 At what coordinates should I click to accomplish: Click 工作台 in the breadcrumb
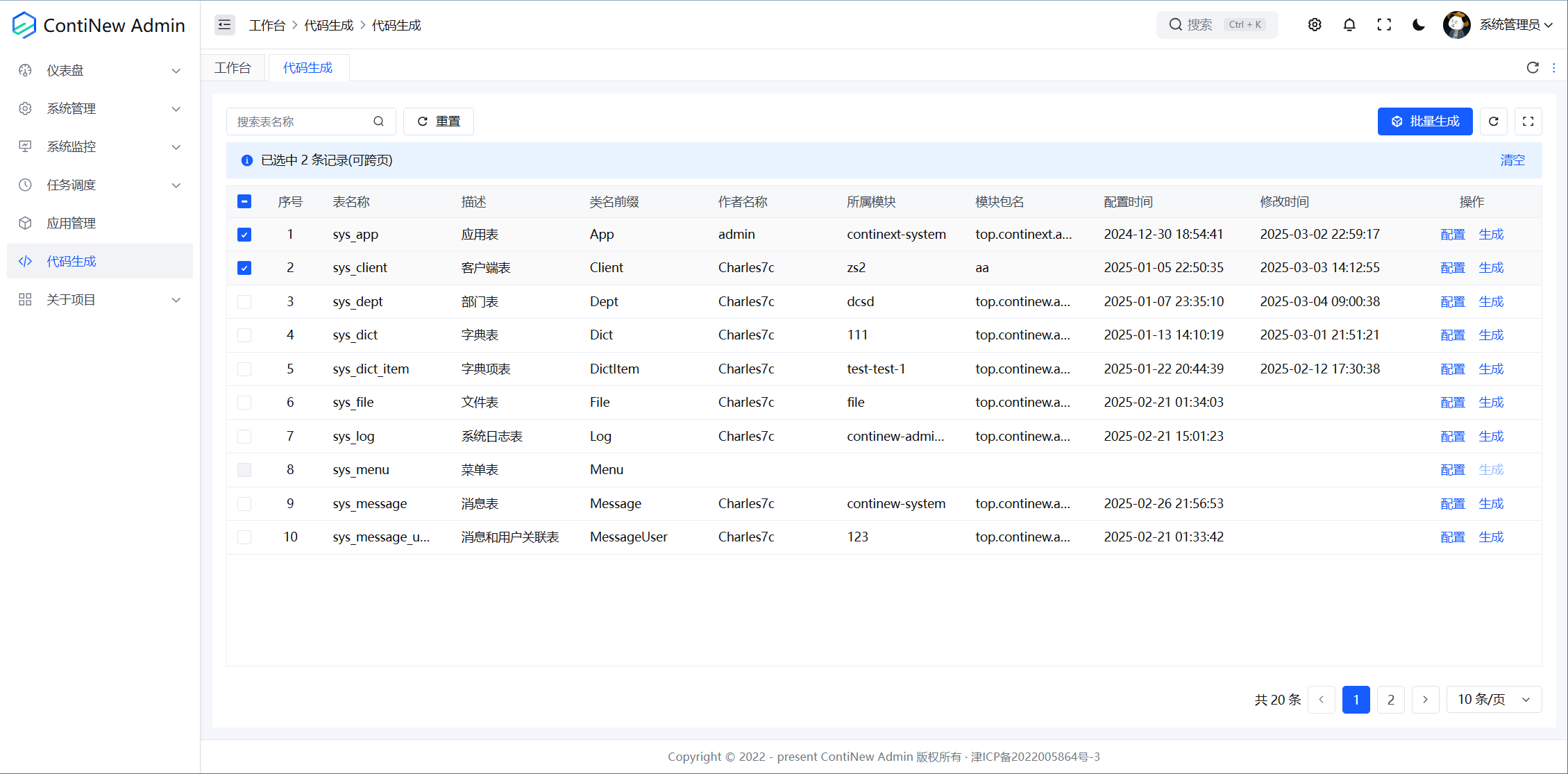(x=267, y=25)
